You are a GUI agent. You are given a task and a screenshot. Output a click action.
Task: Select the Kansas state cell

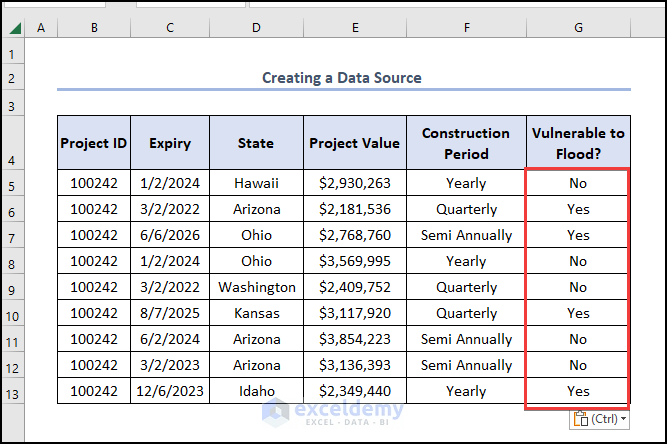(x=256, y=313)
